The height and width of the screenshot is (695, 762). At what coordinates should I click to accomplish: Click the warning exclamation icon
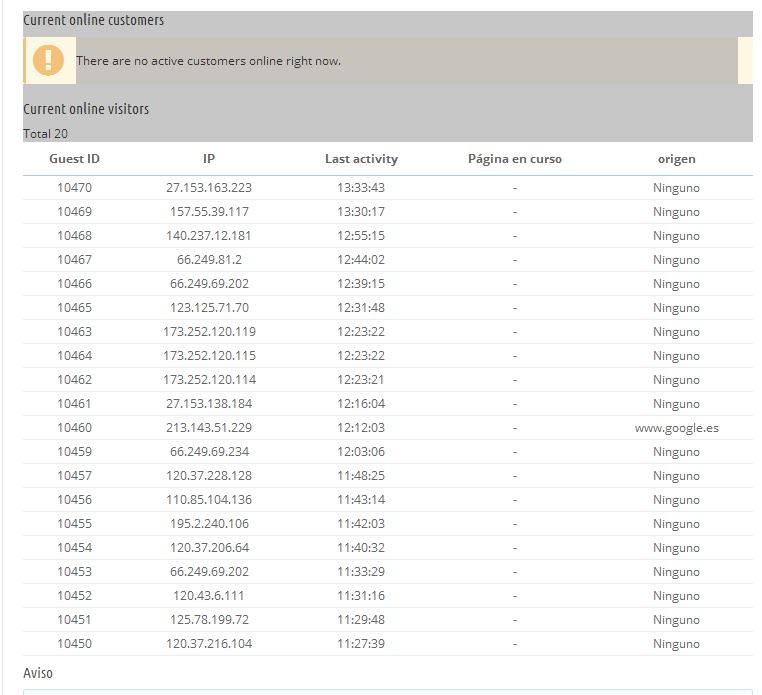48,60
